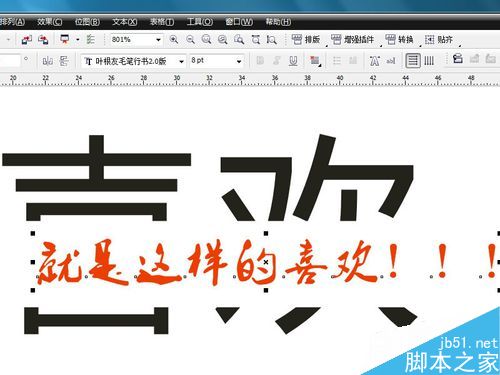The height and width of the screenshot is (375, 500).
Task: Click the Export icon in toolbar
Action: click(x=43, y=40)
